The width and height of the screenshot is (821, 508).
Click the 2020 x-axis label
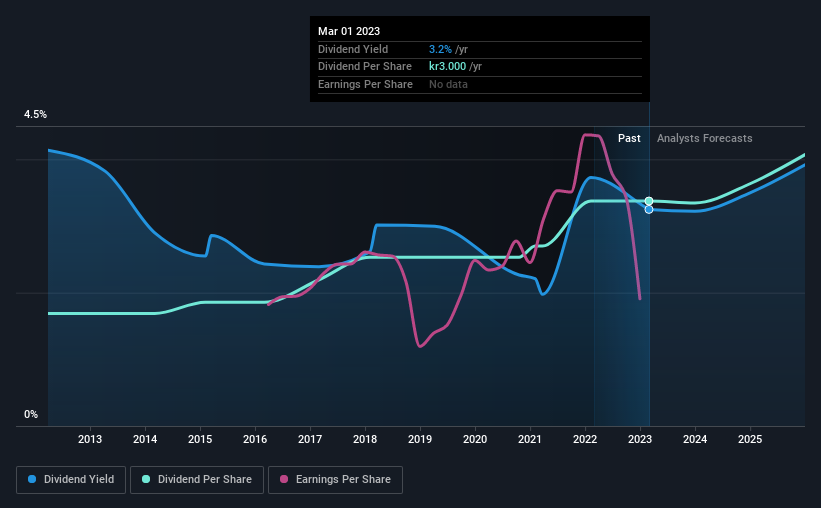(x=475, y=439)
